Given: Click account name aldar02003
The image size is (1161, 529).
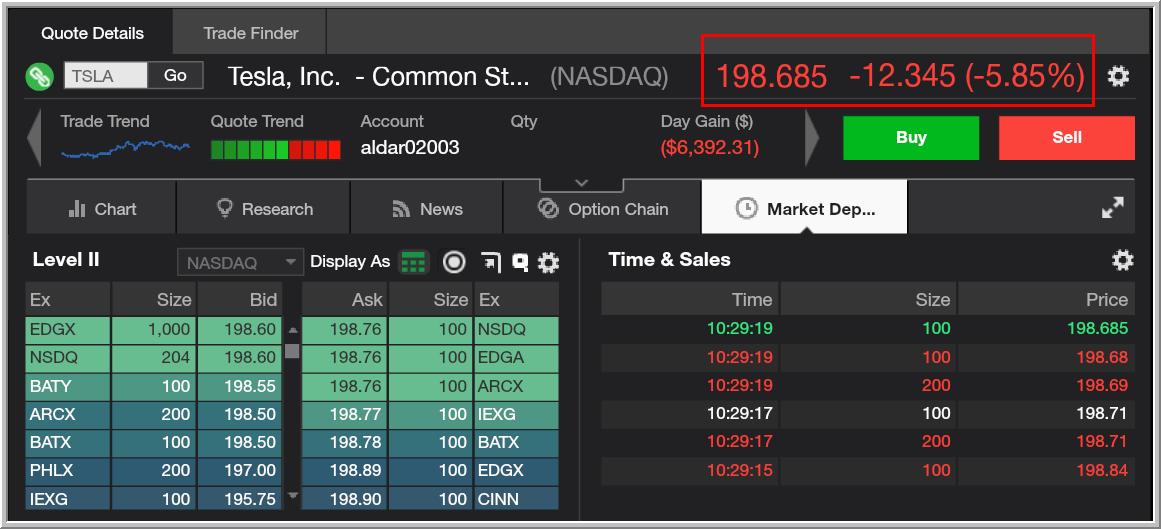Looking at the screenshot, I should [x=410, y=147].
